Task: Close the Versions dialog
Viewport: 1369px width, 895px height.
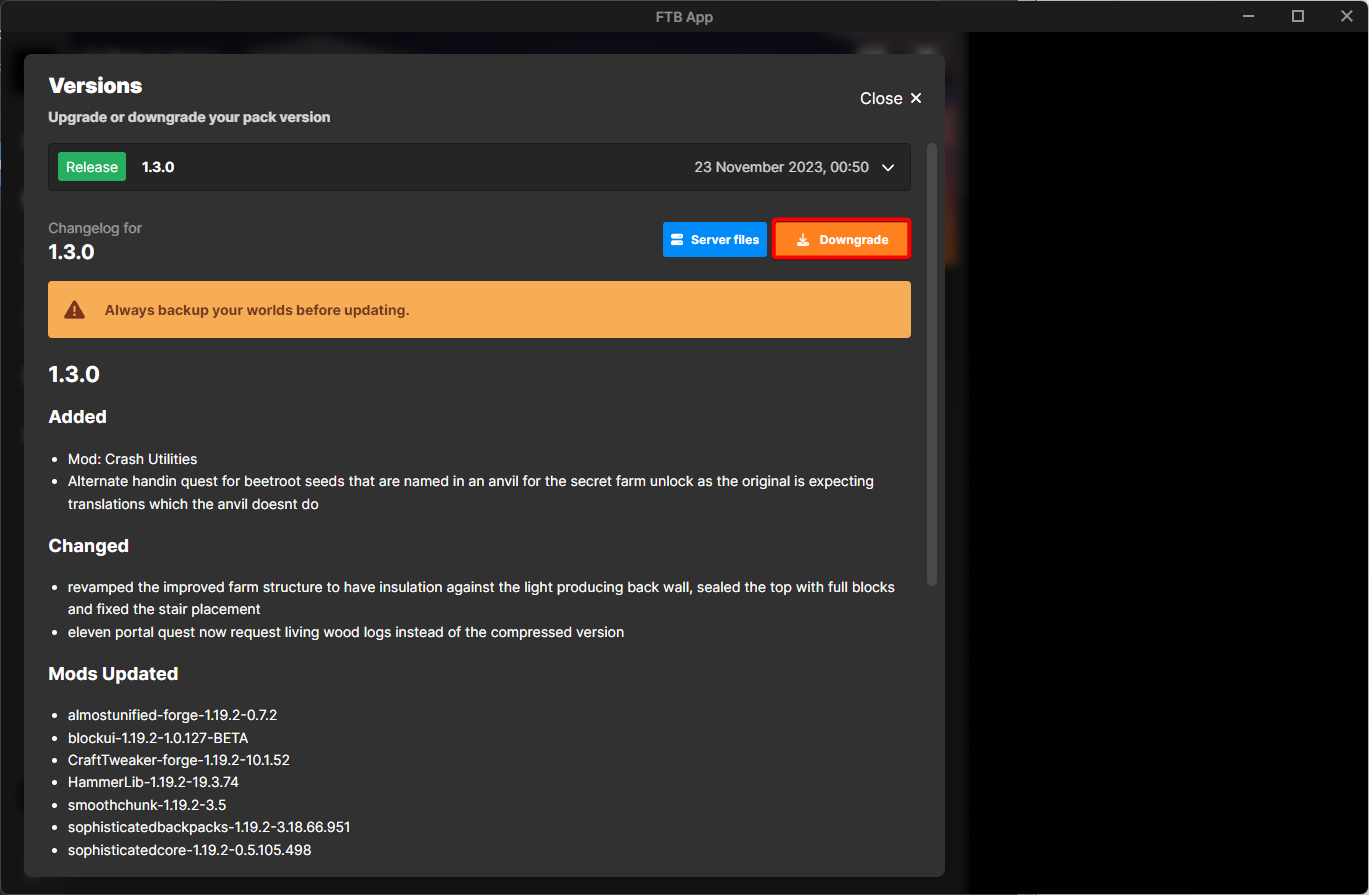Action: coord(891,98)
